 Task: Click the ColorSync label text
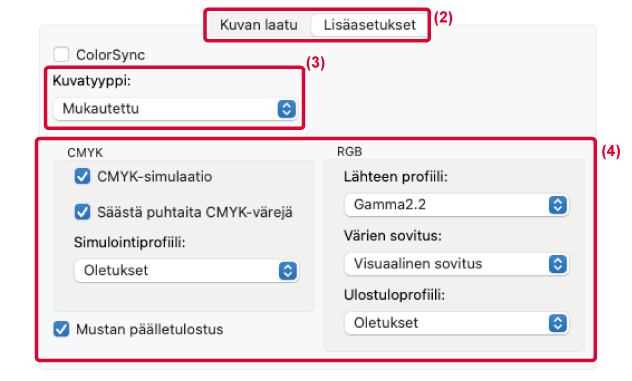pos(110,55)
